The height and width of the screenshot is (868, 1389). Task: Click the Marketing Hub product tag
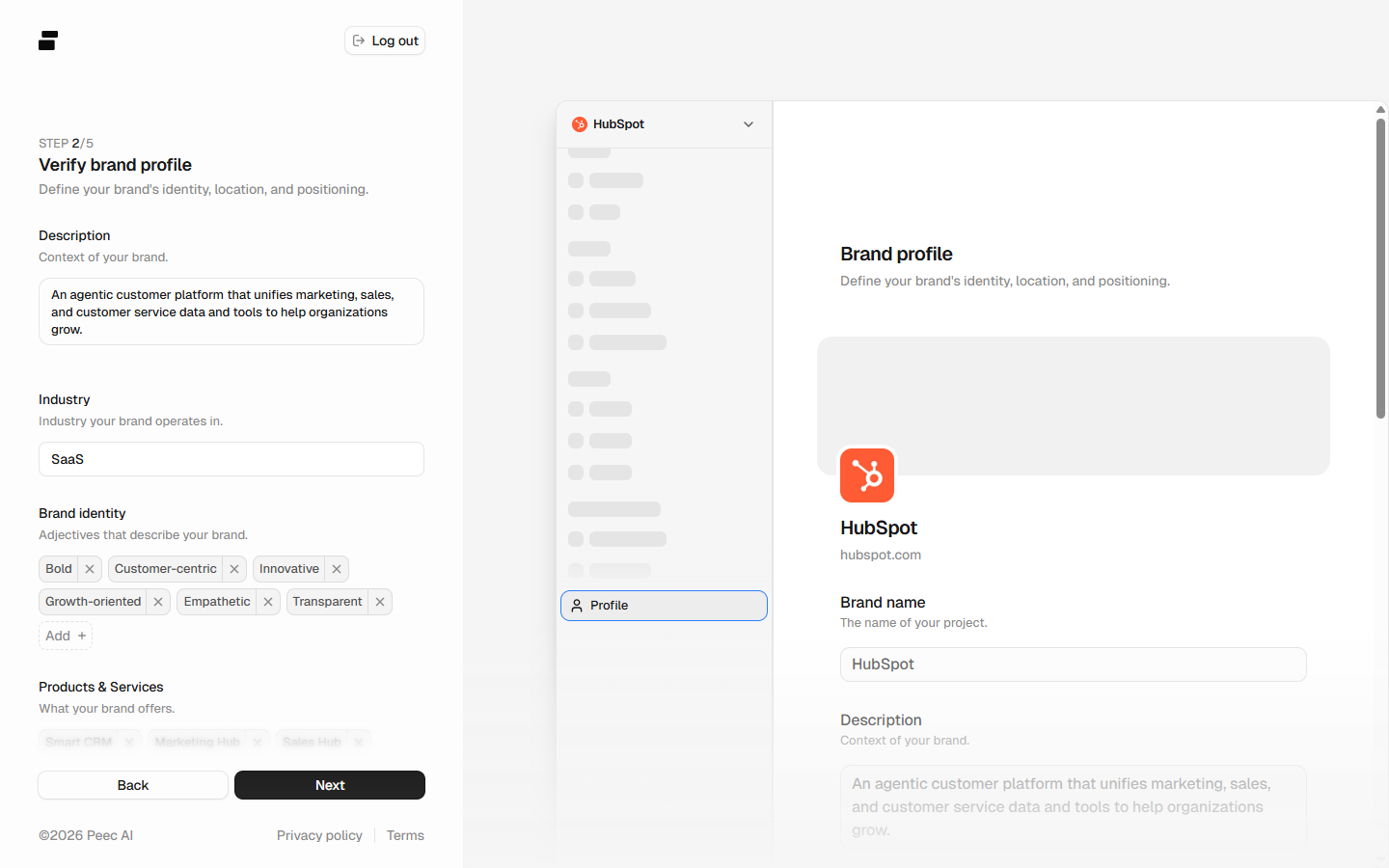click(x=208, y=742)
